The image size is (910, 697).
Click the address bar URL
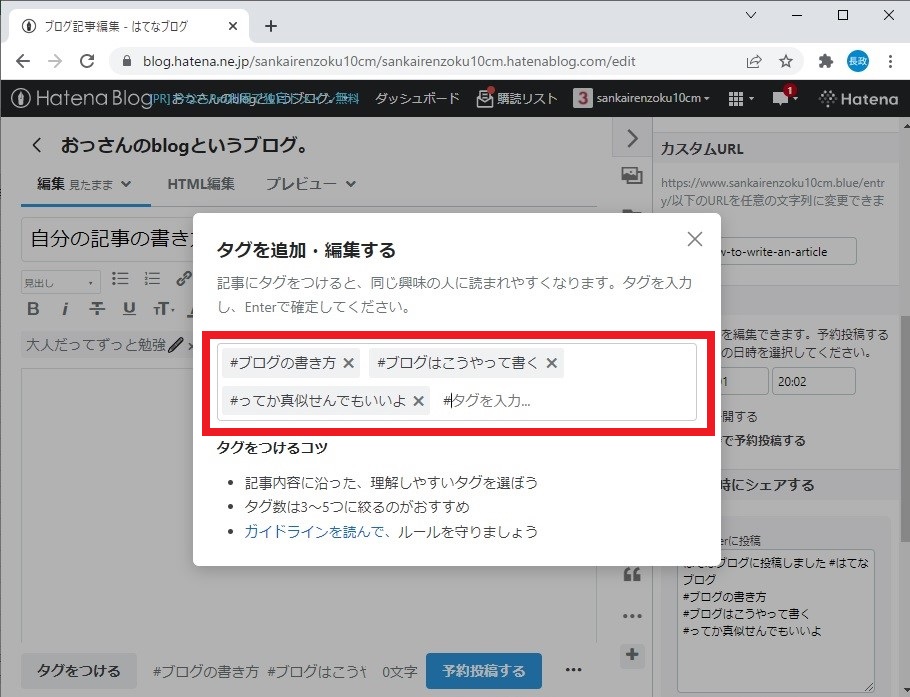click(x=389, y=61)
